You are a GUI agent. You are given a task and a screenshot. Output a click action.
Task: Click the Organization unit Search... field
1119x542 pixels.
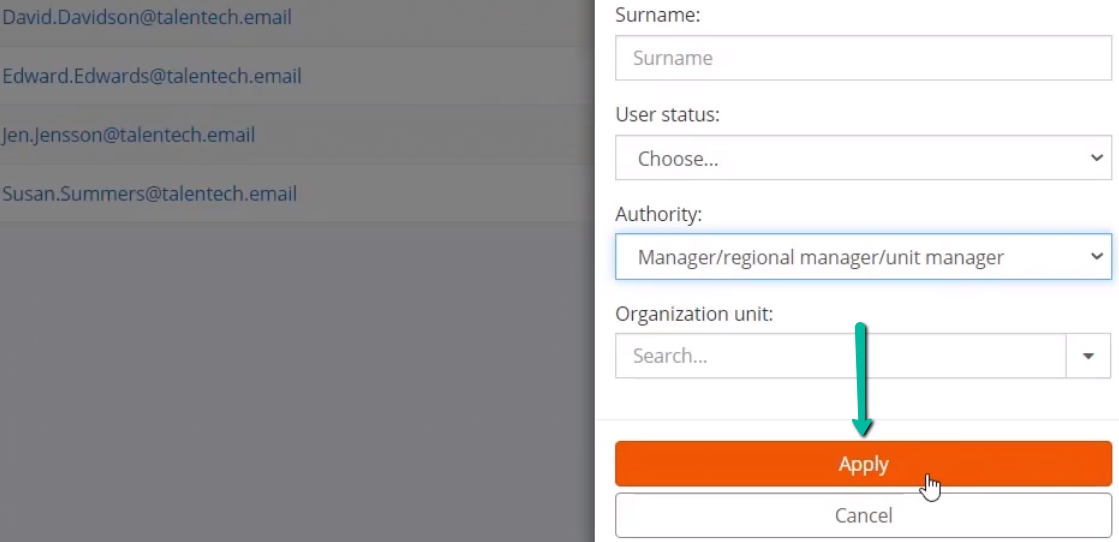click(841, 356)
